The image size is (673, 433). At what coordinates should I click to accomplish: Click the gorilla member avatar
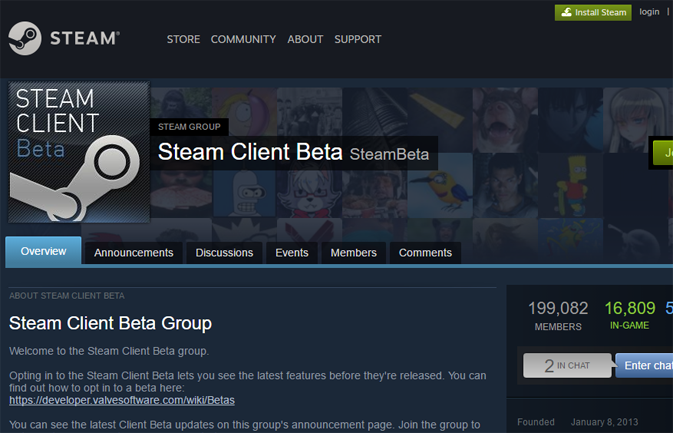[181, 103]
